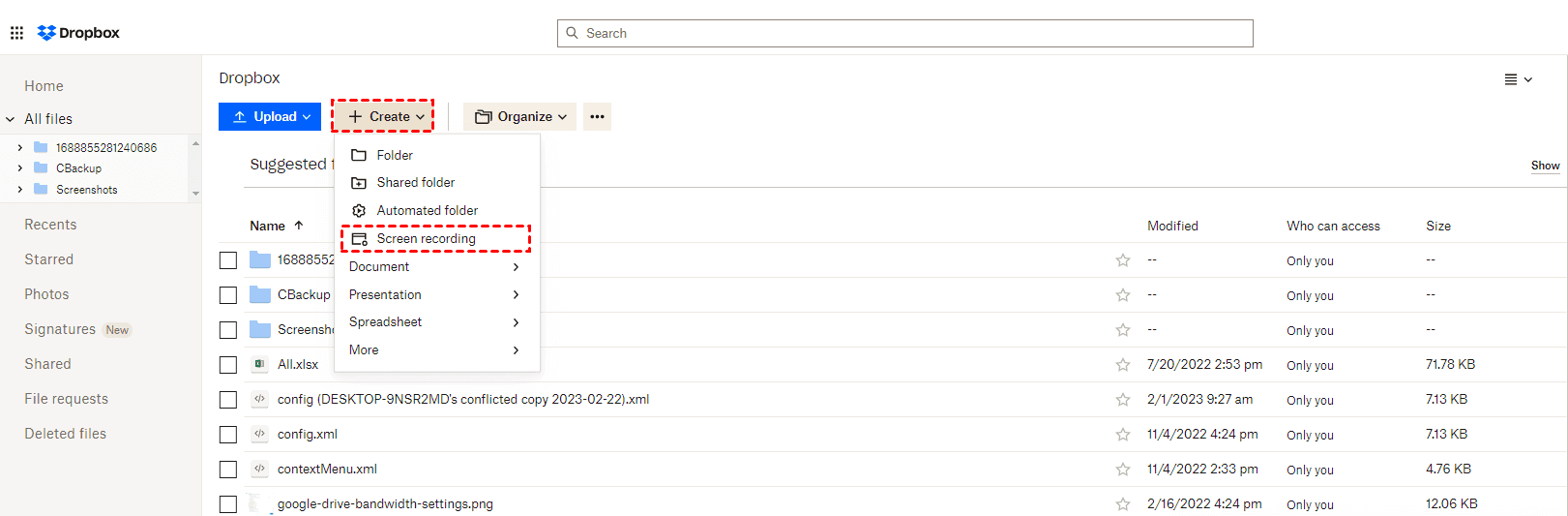Expand the Presentation submenu
Screen dimensions: 1568x516
(435, 294)
